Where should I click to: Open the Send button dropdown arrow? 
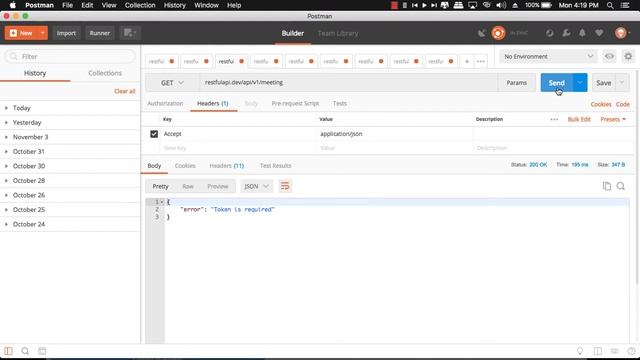580,83
